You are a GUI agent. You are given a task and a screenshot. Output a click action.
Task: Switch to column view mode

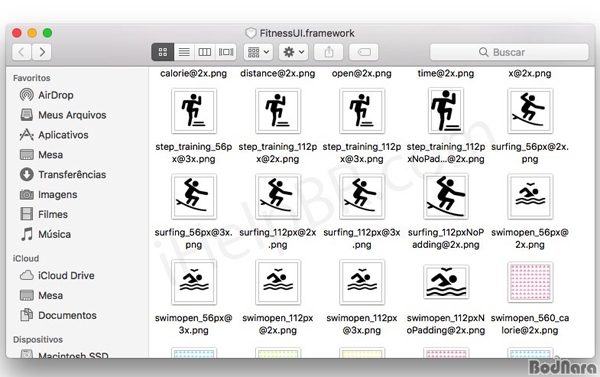[205, 52]
